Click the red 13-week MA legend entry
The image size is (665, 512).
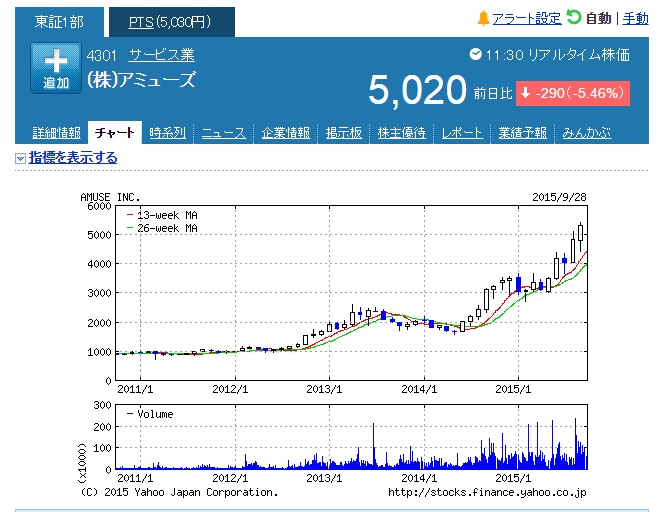(x=160, y=214)
